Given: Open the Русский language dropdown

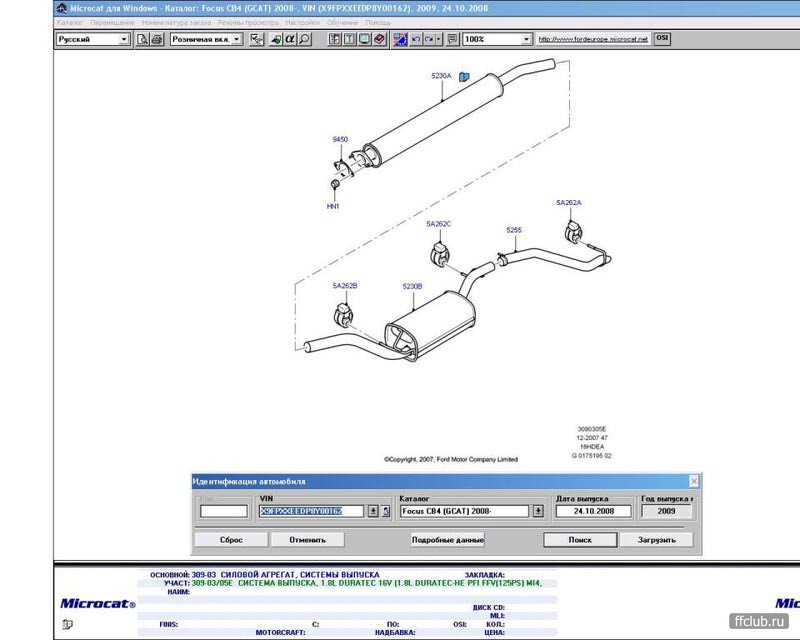Looking at the screenshot, I should click(124, 40).
